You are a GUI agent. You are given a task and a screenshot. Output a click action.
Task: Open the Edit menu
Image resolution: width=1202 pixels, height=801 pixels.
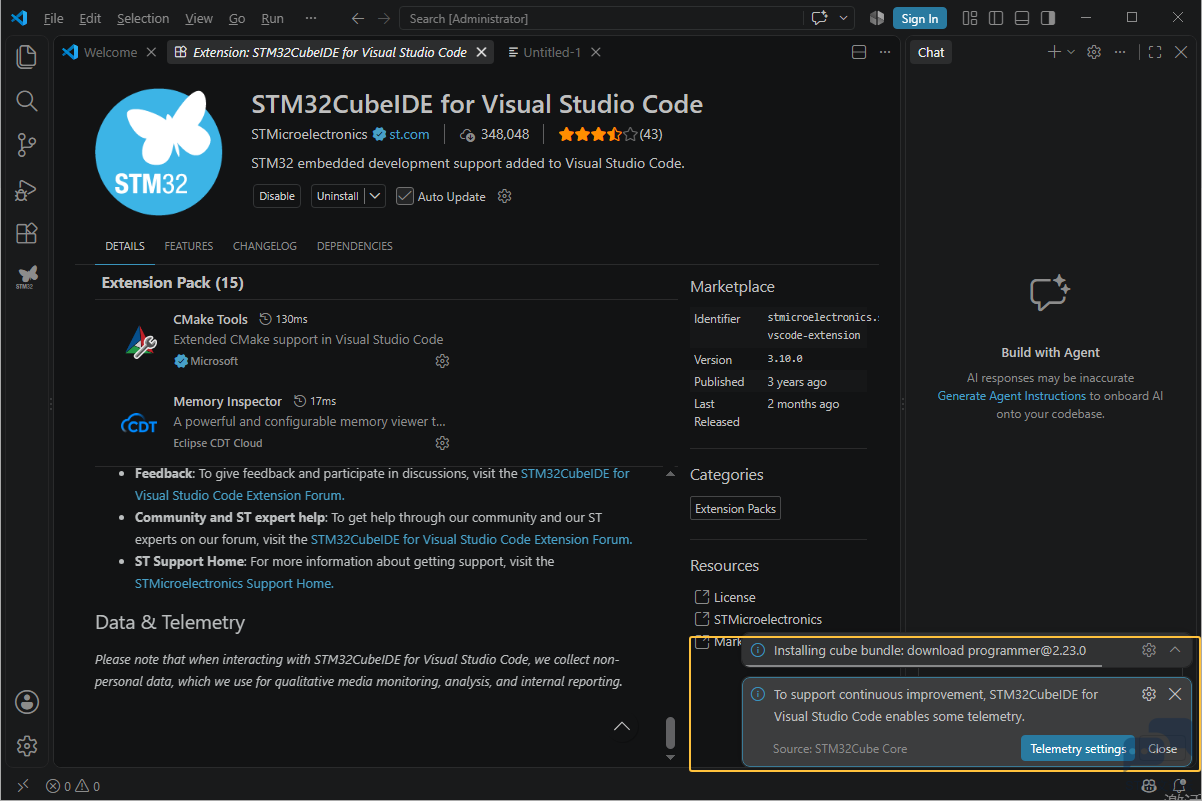[x=90, y=18]
